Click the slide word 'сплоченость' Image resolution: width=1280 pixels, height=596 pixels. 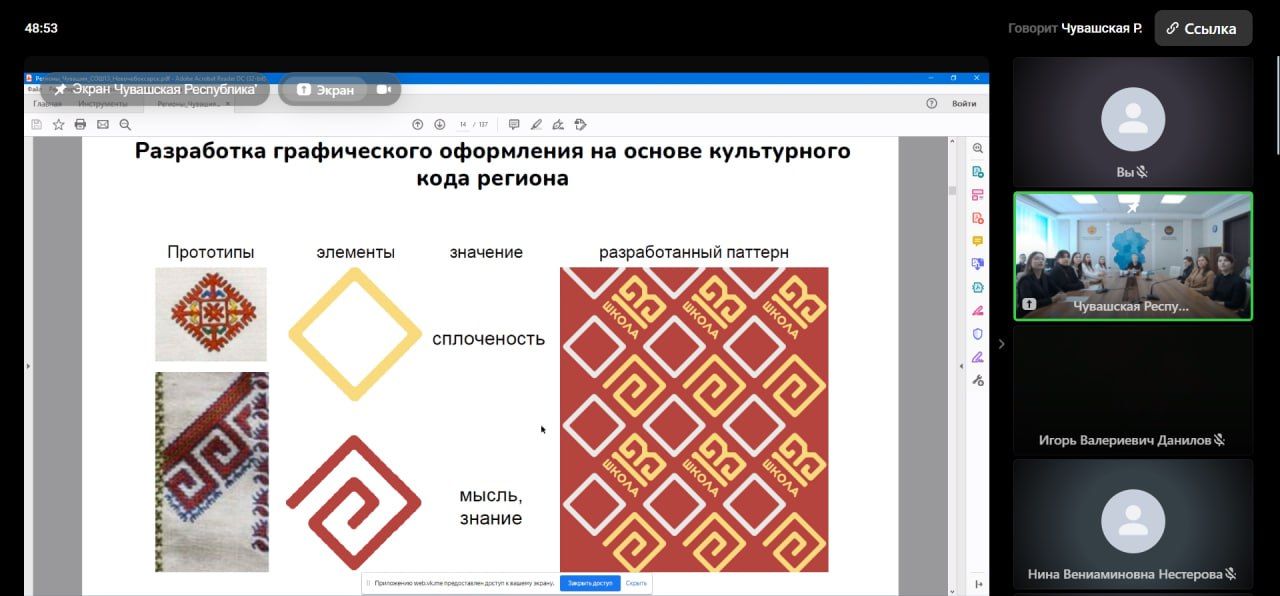pyautogui.click(x=488, y=338)
